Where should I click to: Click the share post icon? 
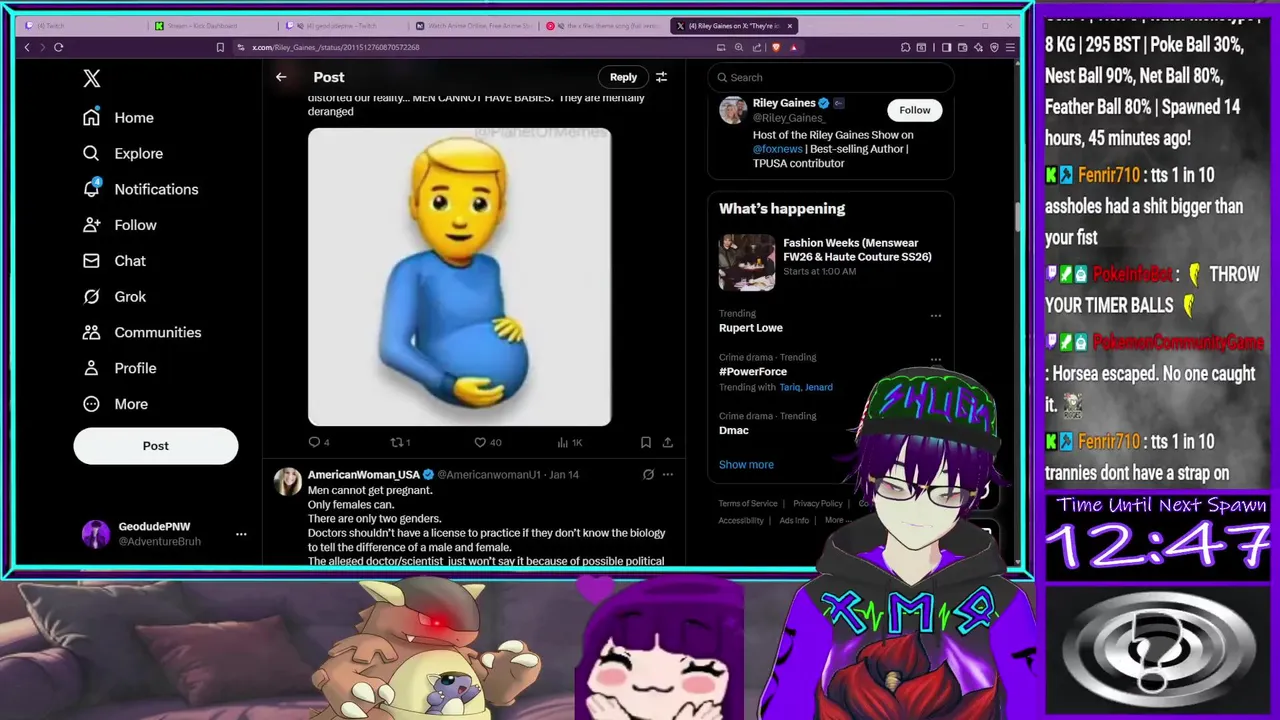point(668,442)
